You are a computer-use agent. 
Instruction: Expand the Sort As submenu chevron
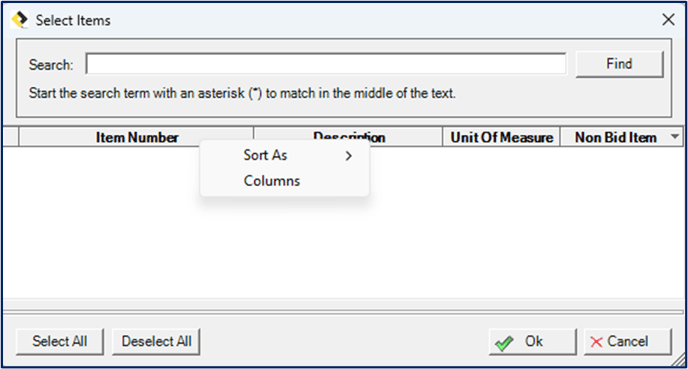(x=348, y=156)
